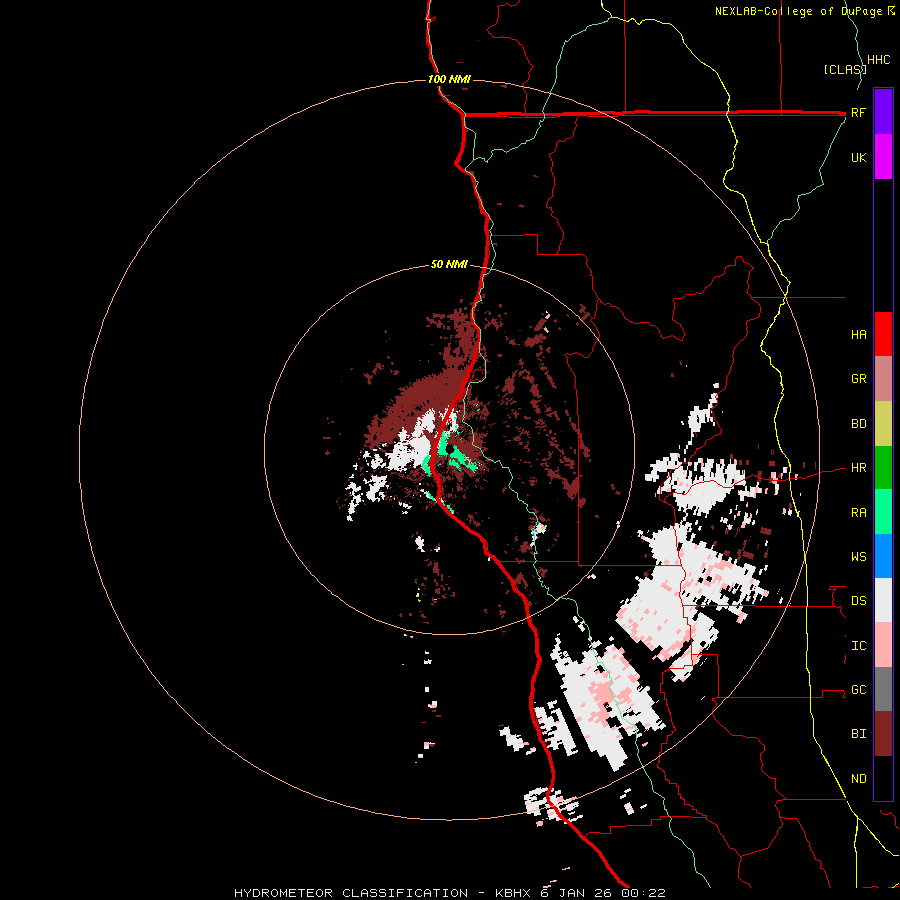Screen dimensions: 900x900
Task: Click the IC light pink legend swatch
Action: 883,645
